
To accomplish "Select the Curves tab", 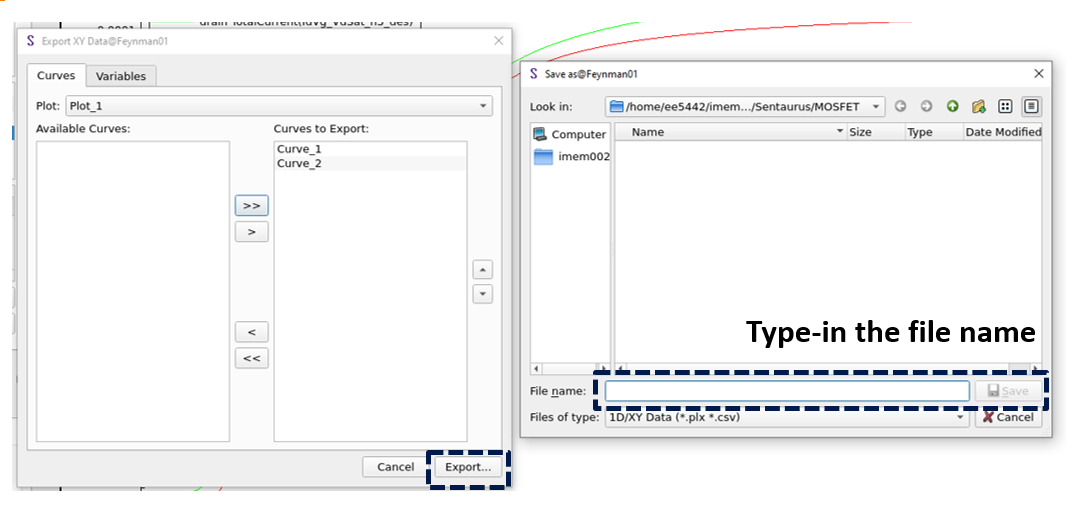I will [56, 76].
